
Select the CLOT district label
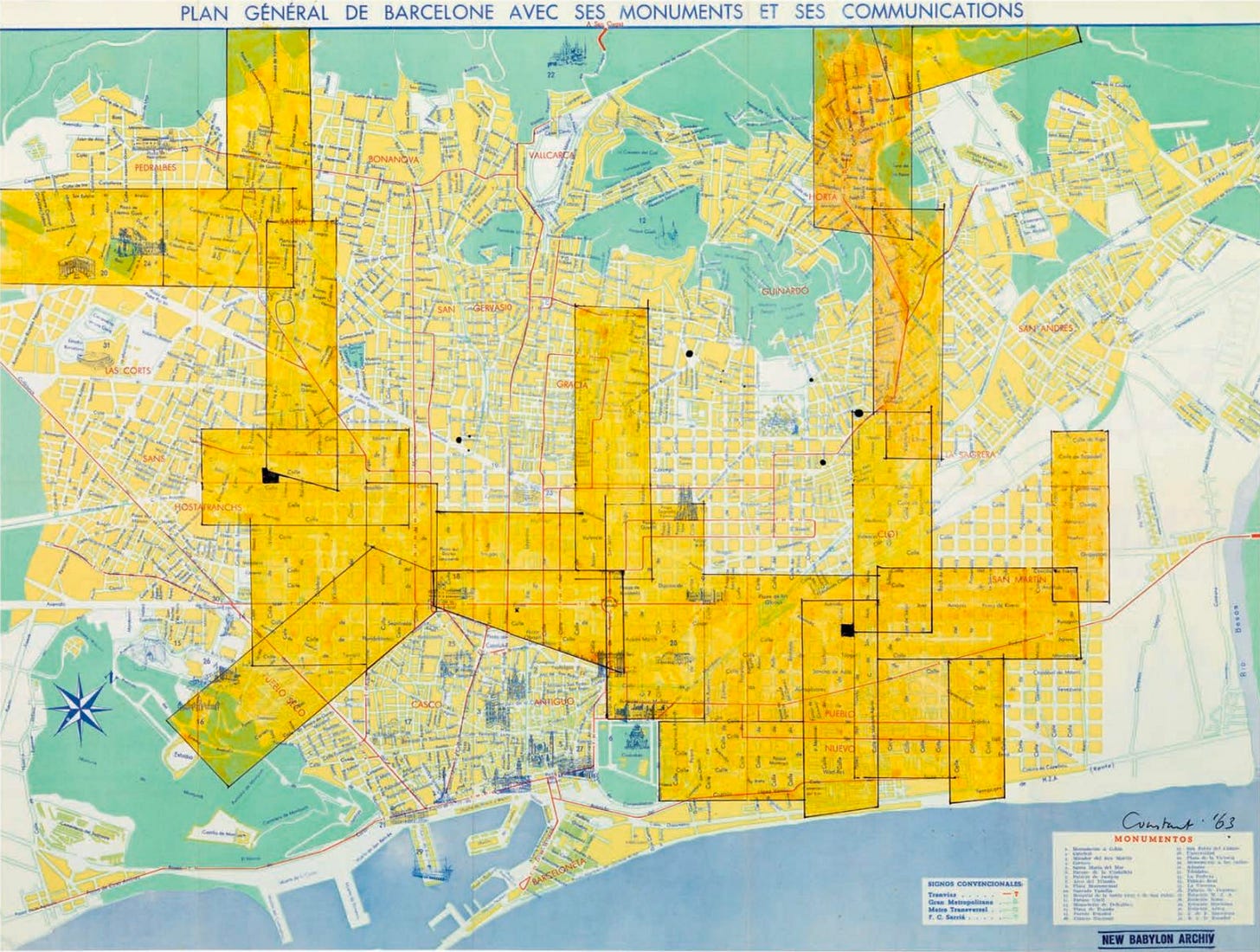890,533
